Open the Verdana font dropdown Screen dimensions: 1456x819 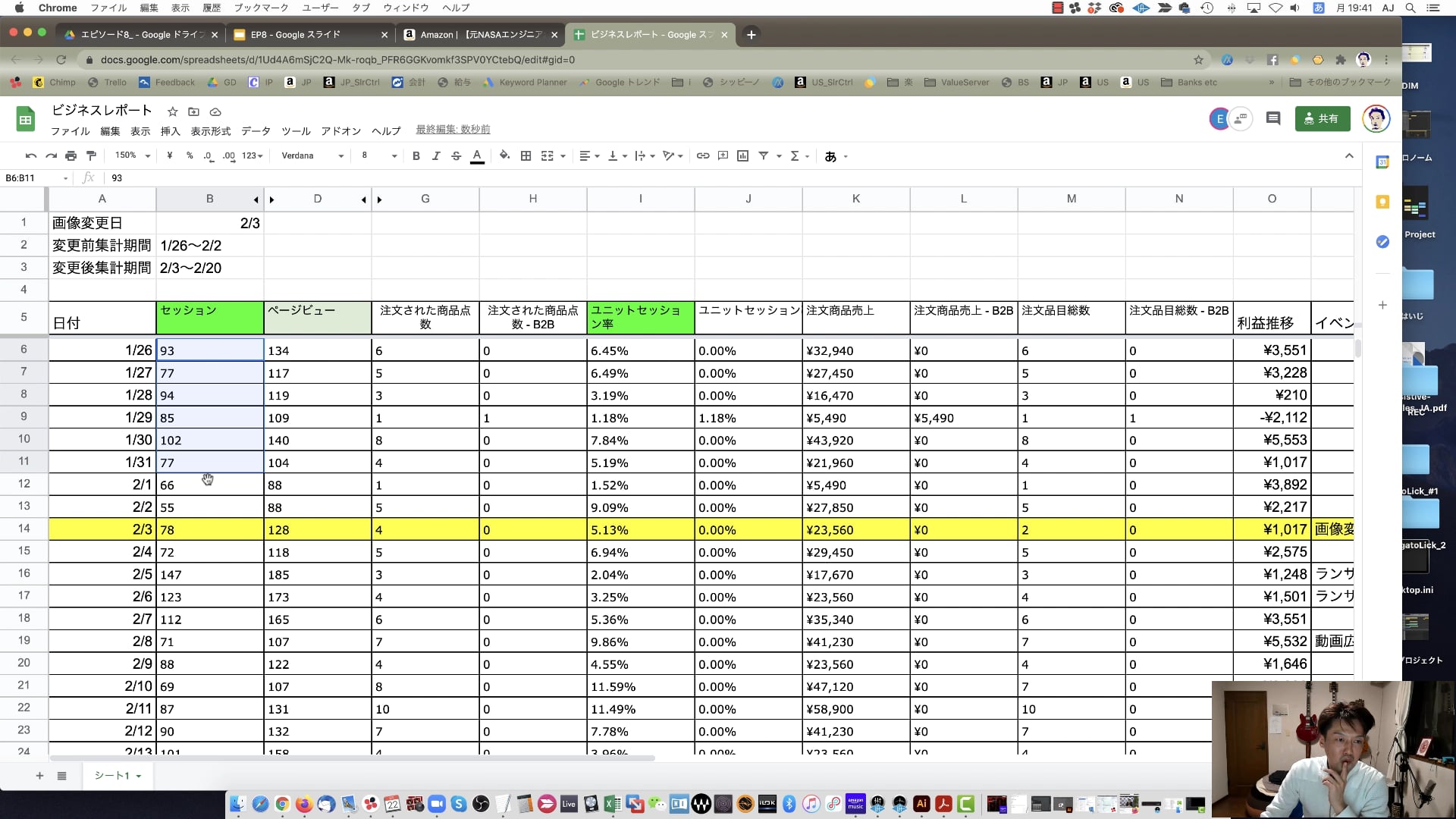[312, 155]
